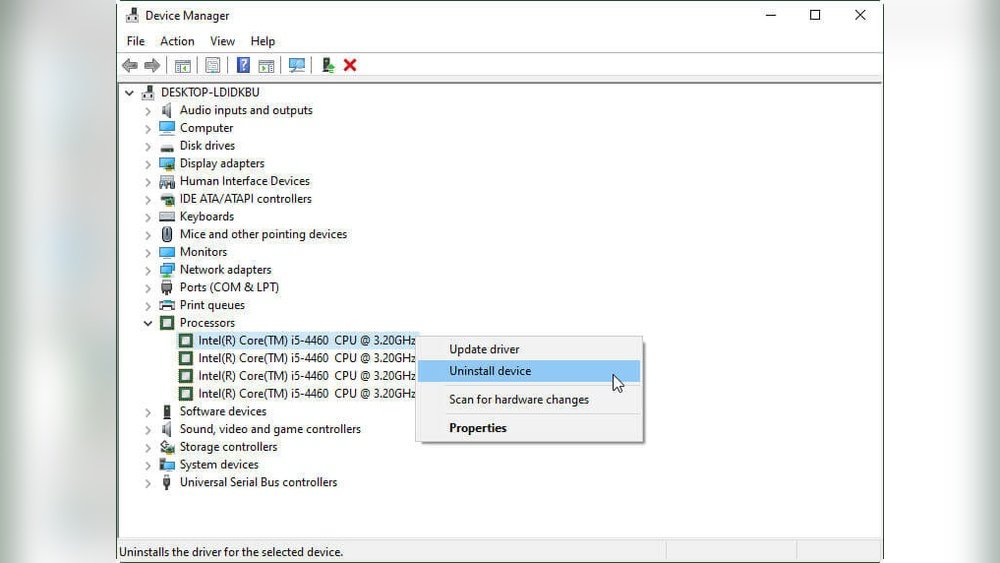
Task: Open Properties from the context menu
Action: (x=478, y=428)
